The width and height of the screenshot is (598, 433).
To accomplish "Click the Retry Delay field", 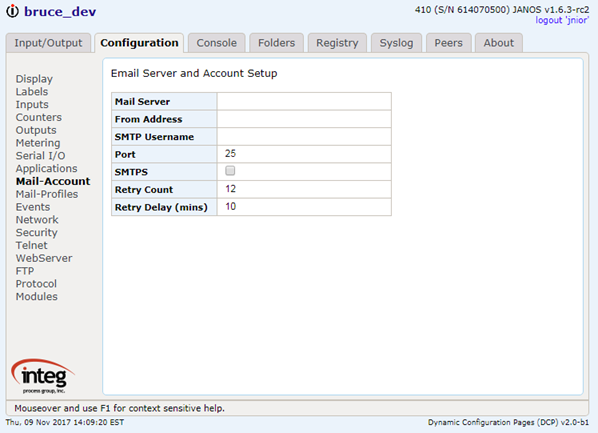I will pos(304,207).
